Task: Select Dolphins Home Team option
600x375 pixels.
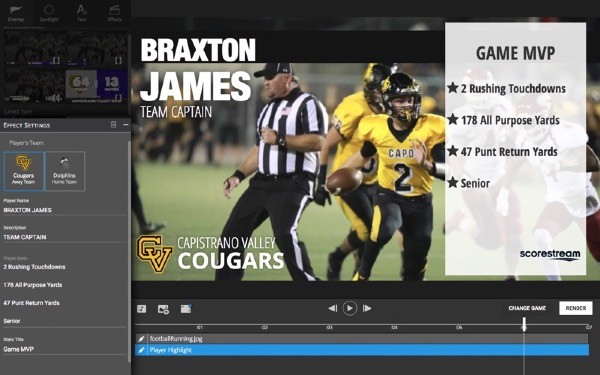Action: [x=65, y=171]
